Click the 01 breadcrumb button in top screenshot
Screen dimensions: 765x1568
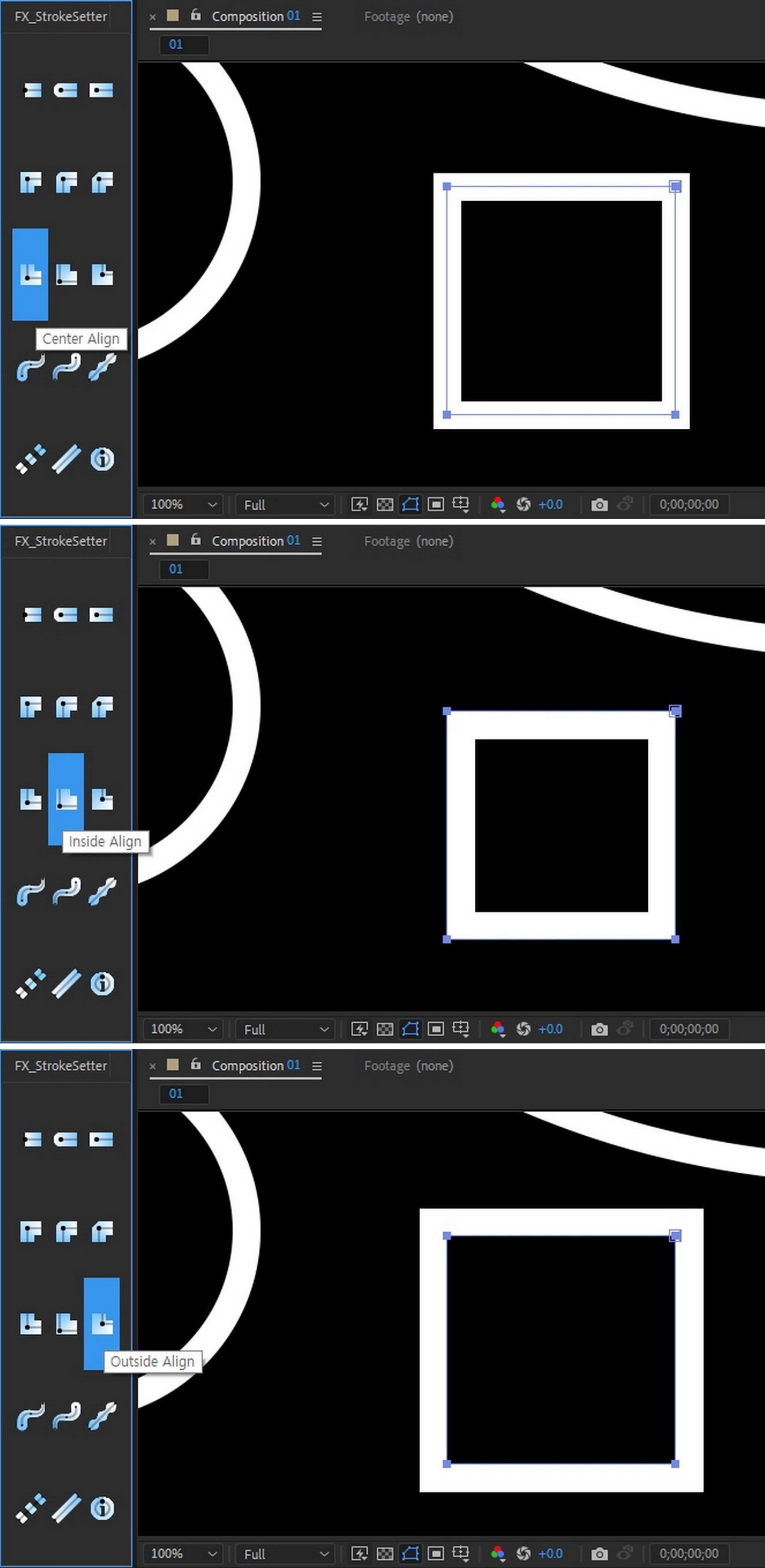tap(184, 45)
